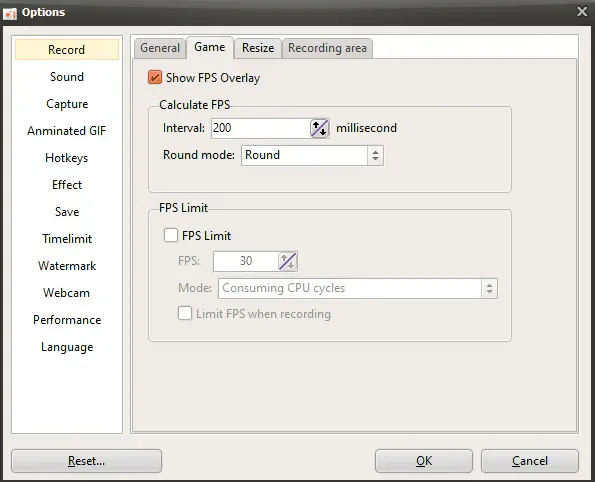Open the Recording area tab
Image resolution: width=595 pixels, height=482 pixels.
coord(327,48)
